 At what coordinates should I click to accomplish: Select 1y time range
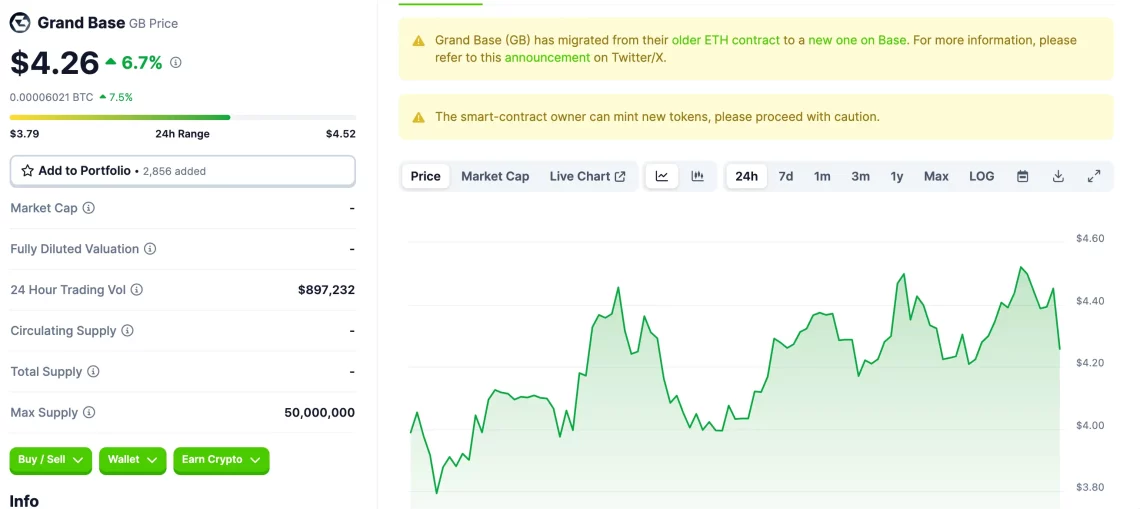click(x=897, y=176)
